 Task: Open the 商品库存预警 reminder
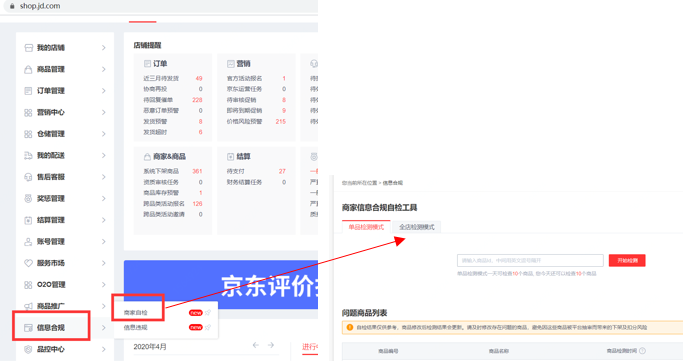point(161,193)
